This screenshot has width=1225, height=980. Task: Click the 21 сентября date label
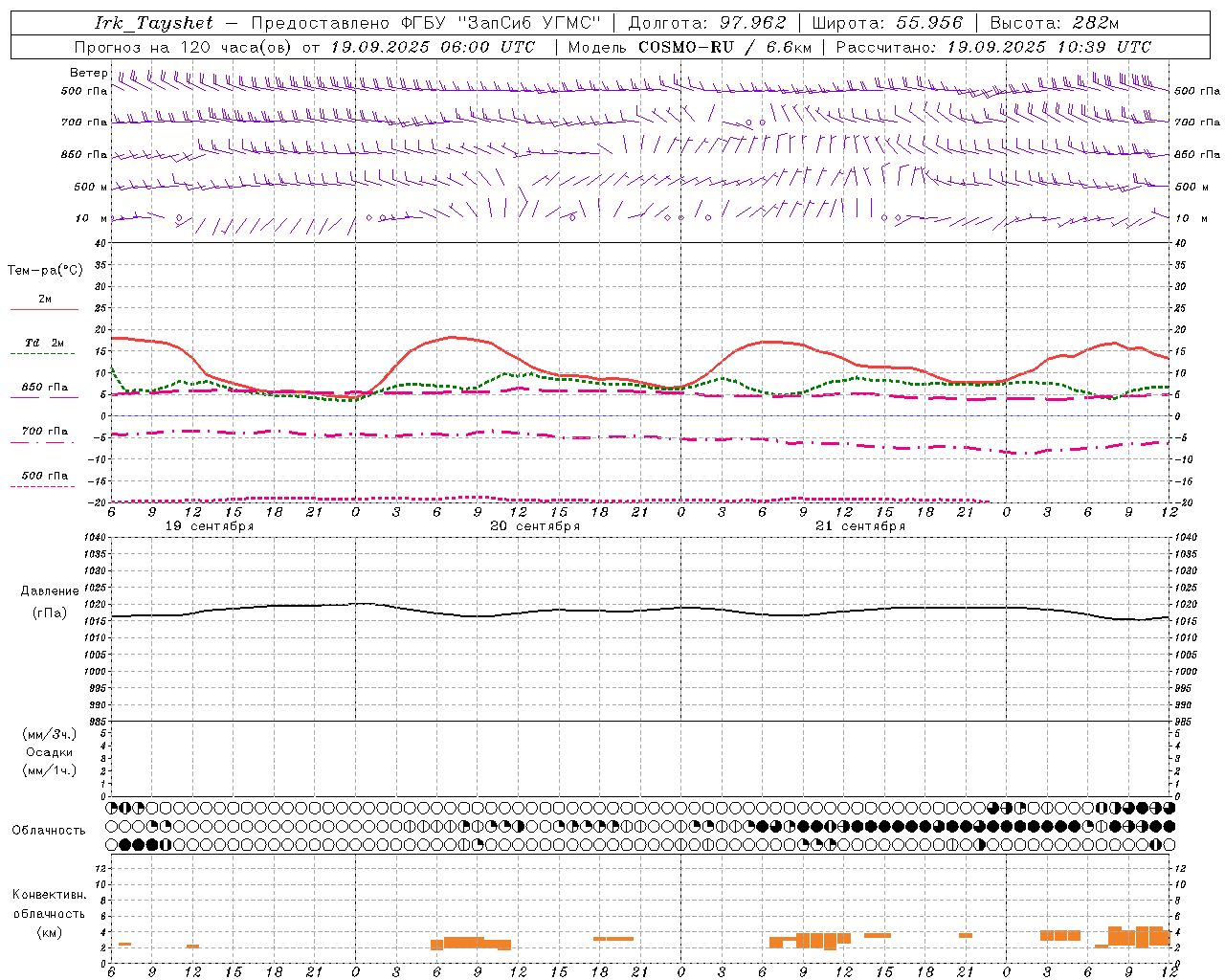click(860, 525)
